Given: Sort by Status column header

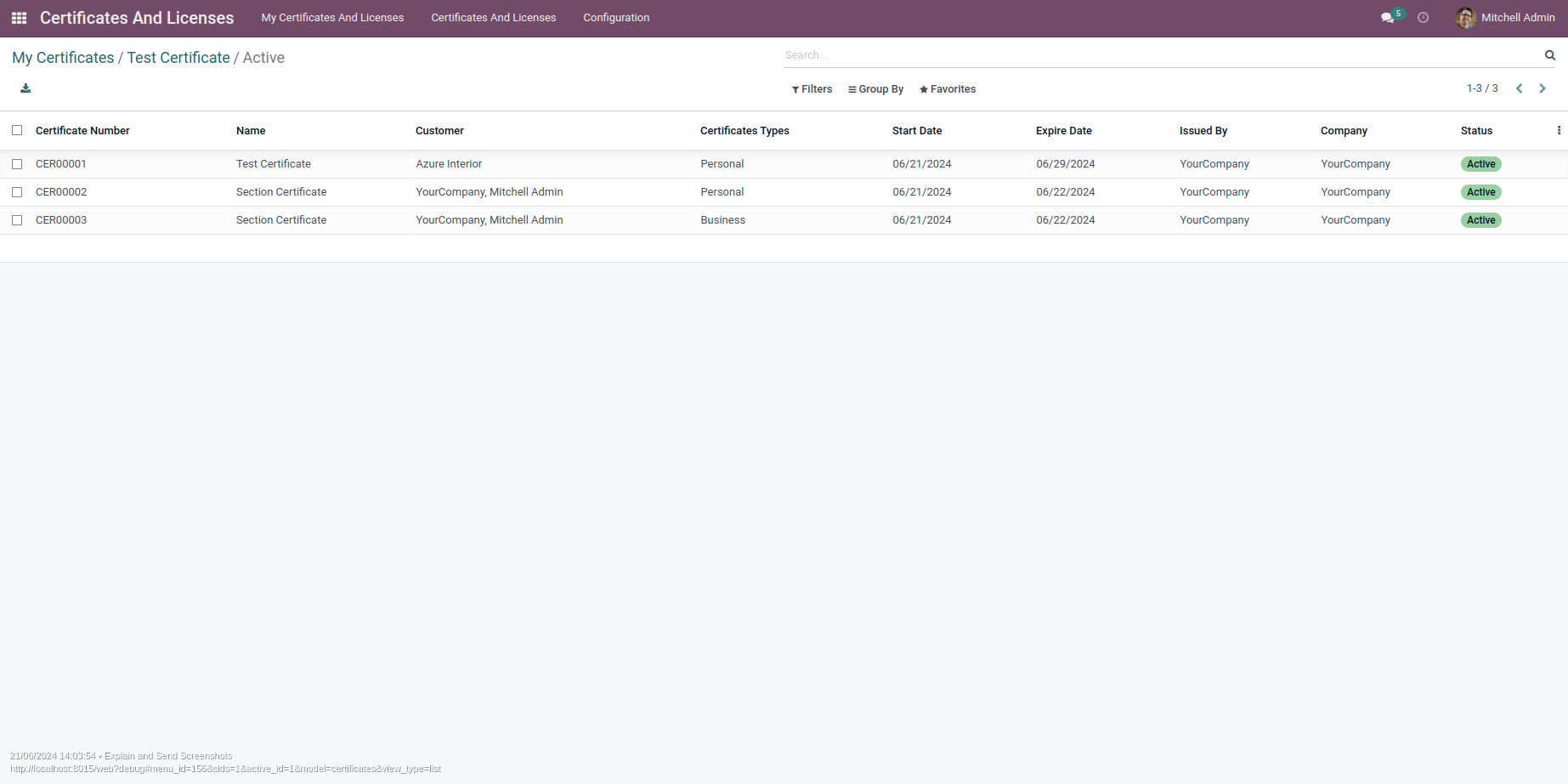Looking at the screenshot, I should pyautogui.click(x=1476, y=131).
